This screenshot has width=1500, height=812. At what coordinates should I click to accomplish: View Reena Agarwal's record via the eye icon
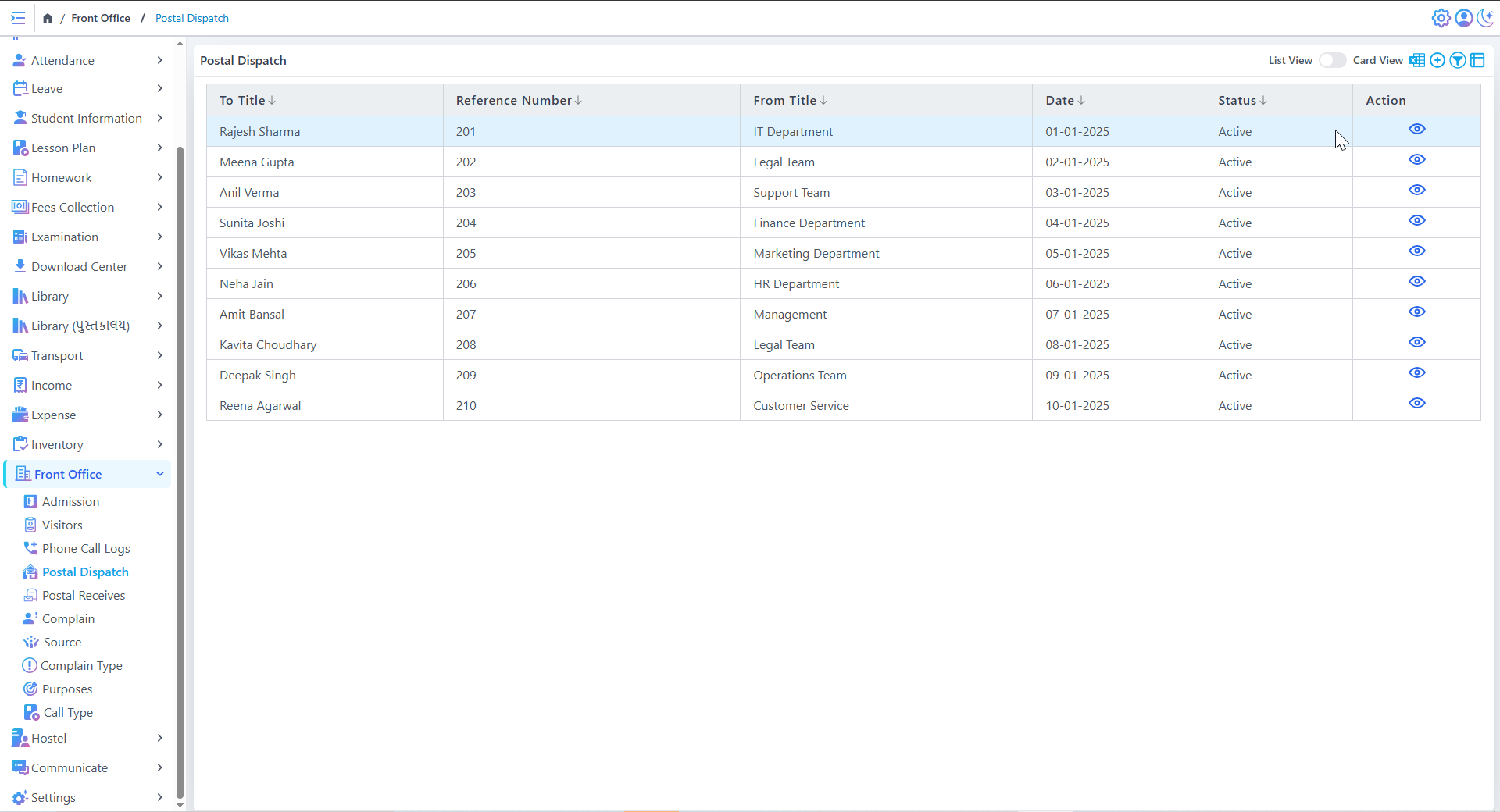(x=1416, y=404)
